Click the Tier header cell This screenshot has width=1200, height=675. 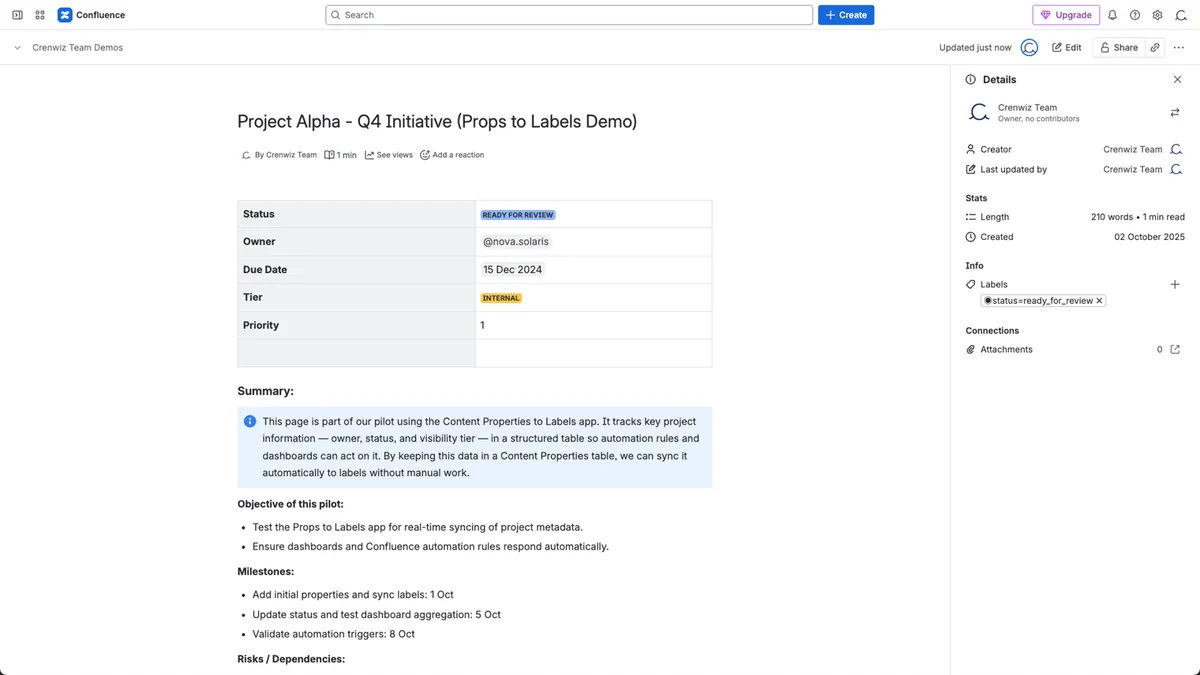point(356,297)
